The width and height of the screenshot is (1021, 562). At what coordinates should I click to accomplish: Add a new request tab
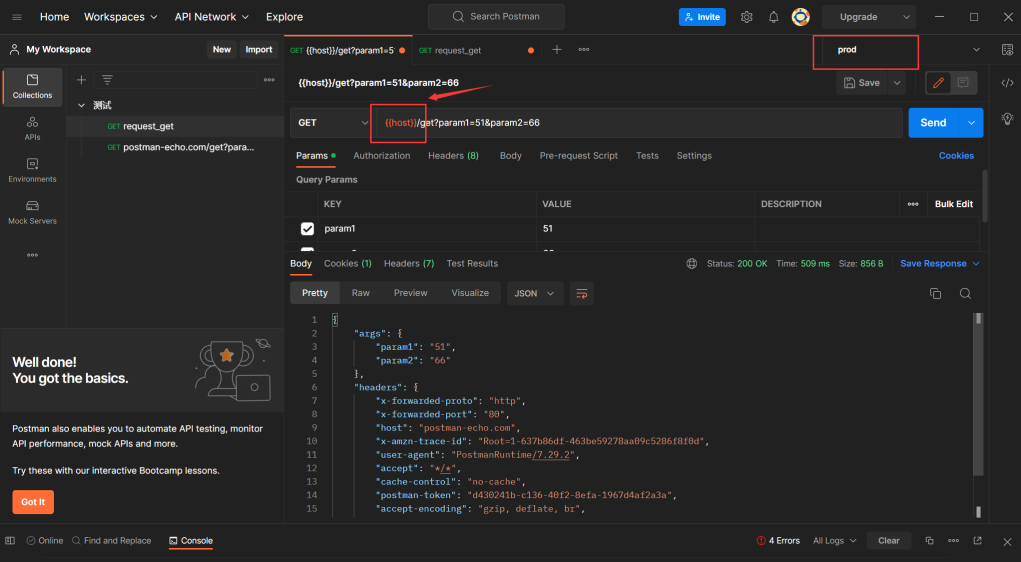click(557, 49)
